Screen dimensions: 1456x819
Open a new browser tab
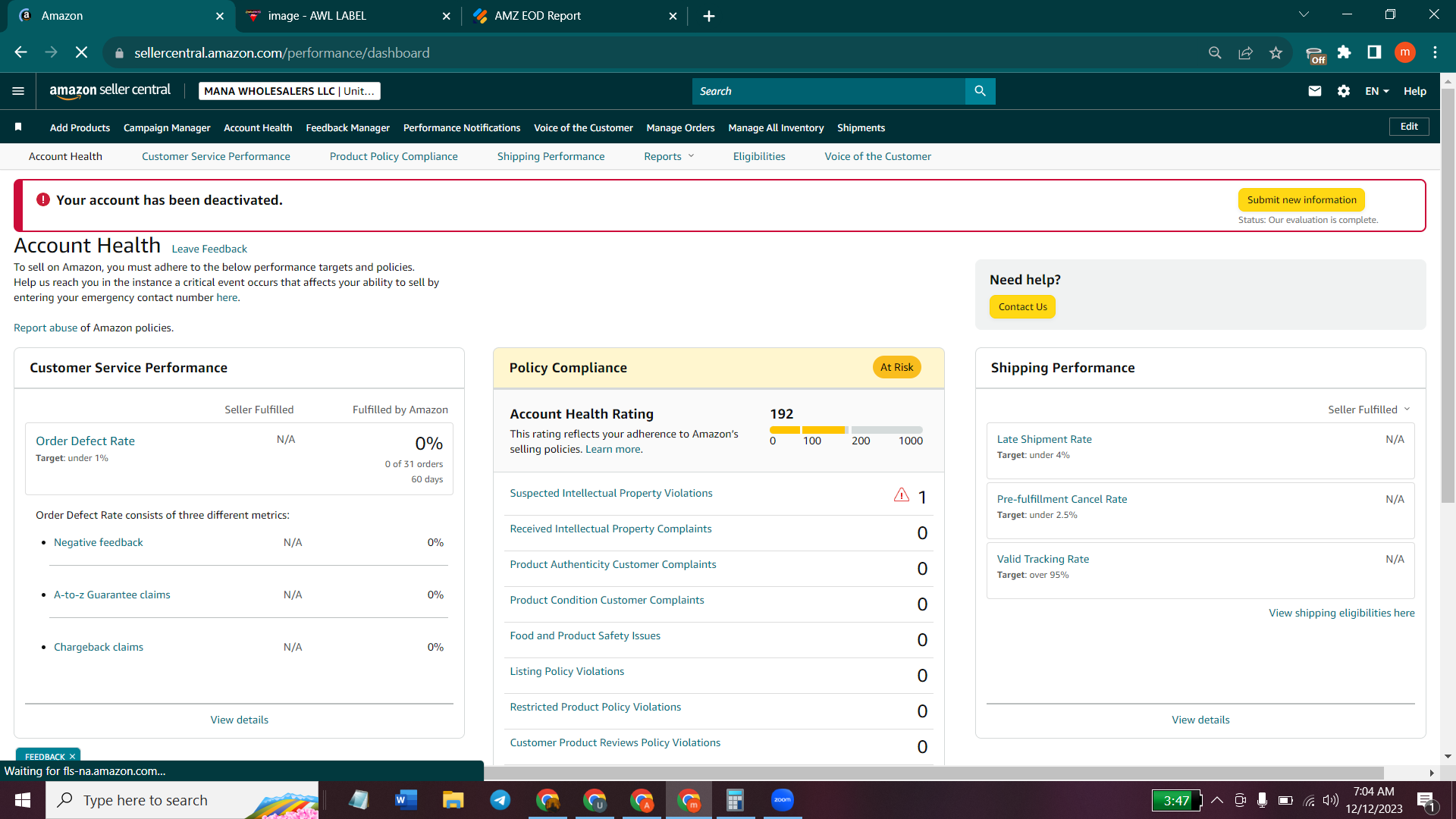(709, 16)
